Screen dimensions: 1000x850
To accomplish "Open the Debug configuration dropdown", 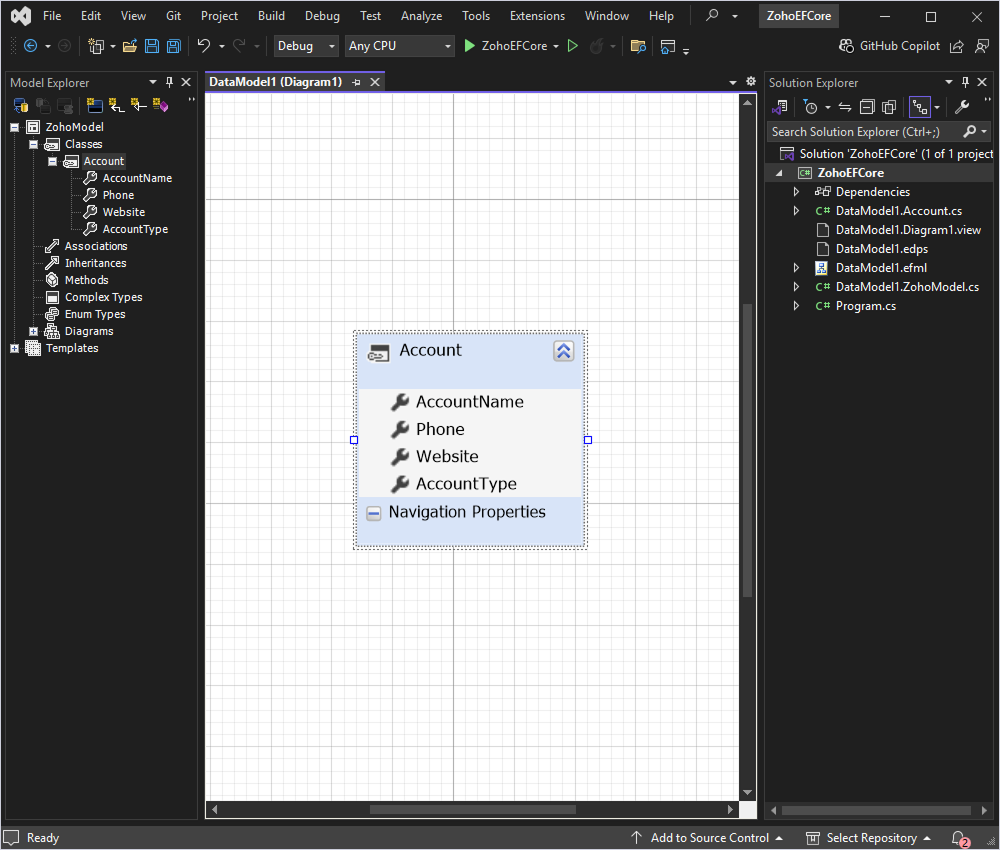I will coord(305,46).
